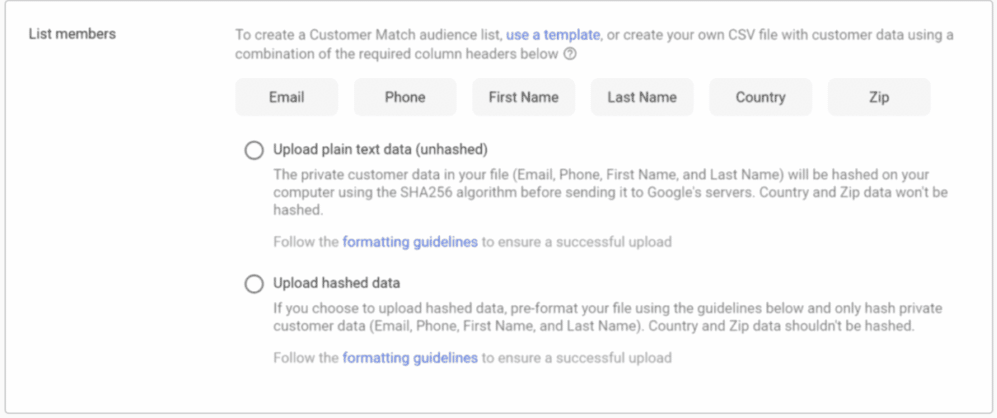Screen dimensions: 997x418
Task: Click the "To create a Customer Match audience list" text
Action: 369,34
